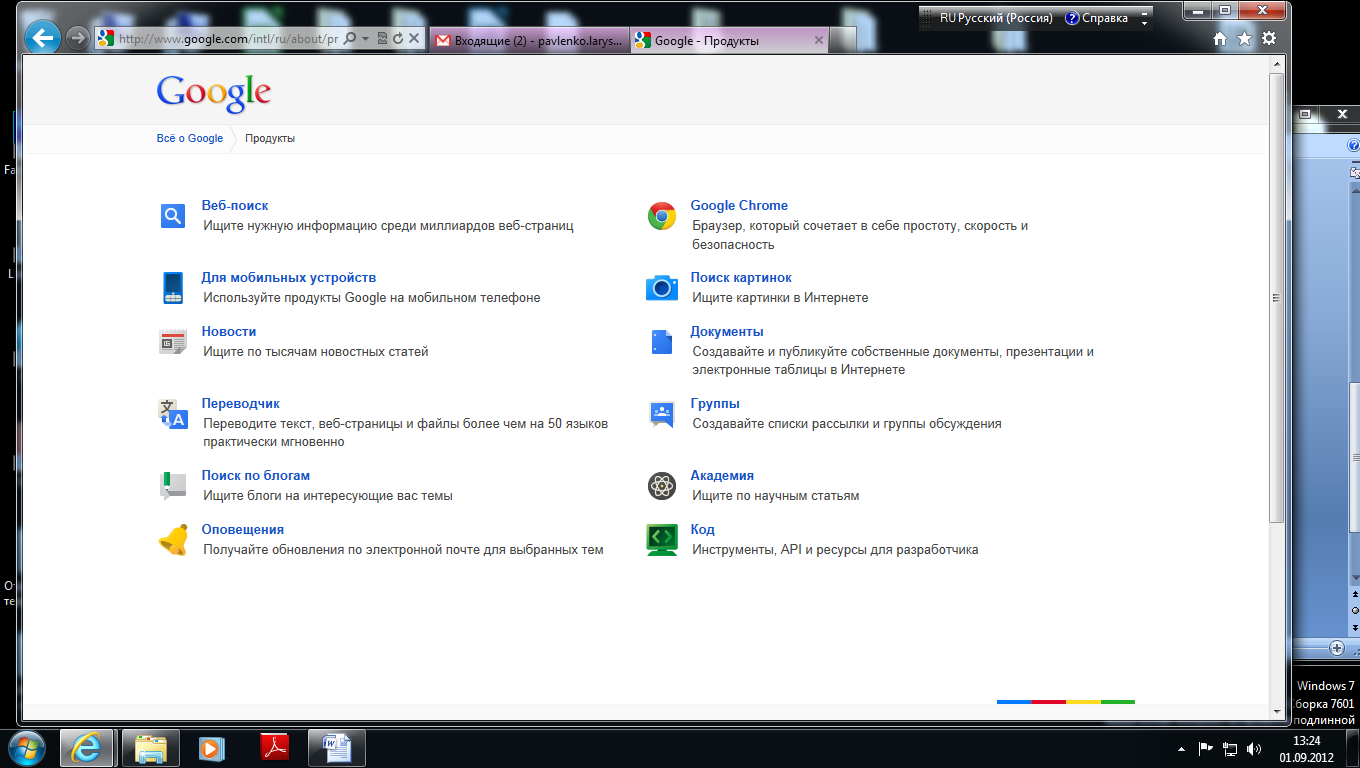Click the Internet Explorer taskbar icon
The image size is (1360, 768).
point(89,748)
